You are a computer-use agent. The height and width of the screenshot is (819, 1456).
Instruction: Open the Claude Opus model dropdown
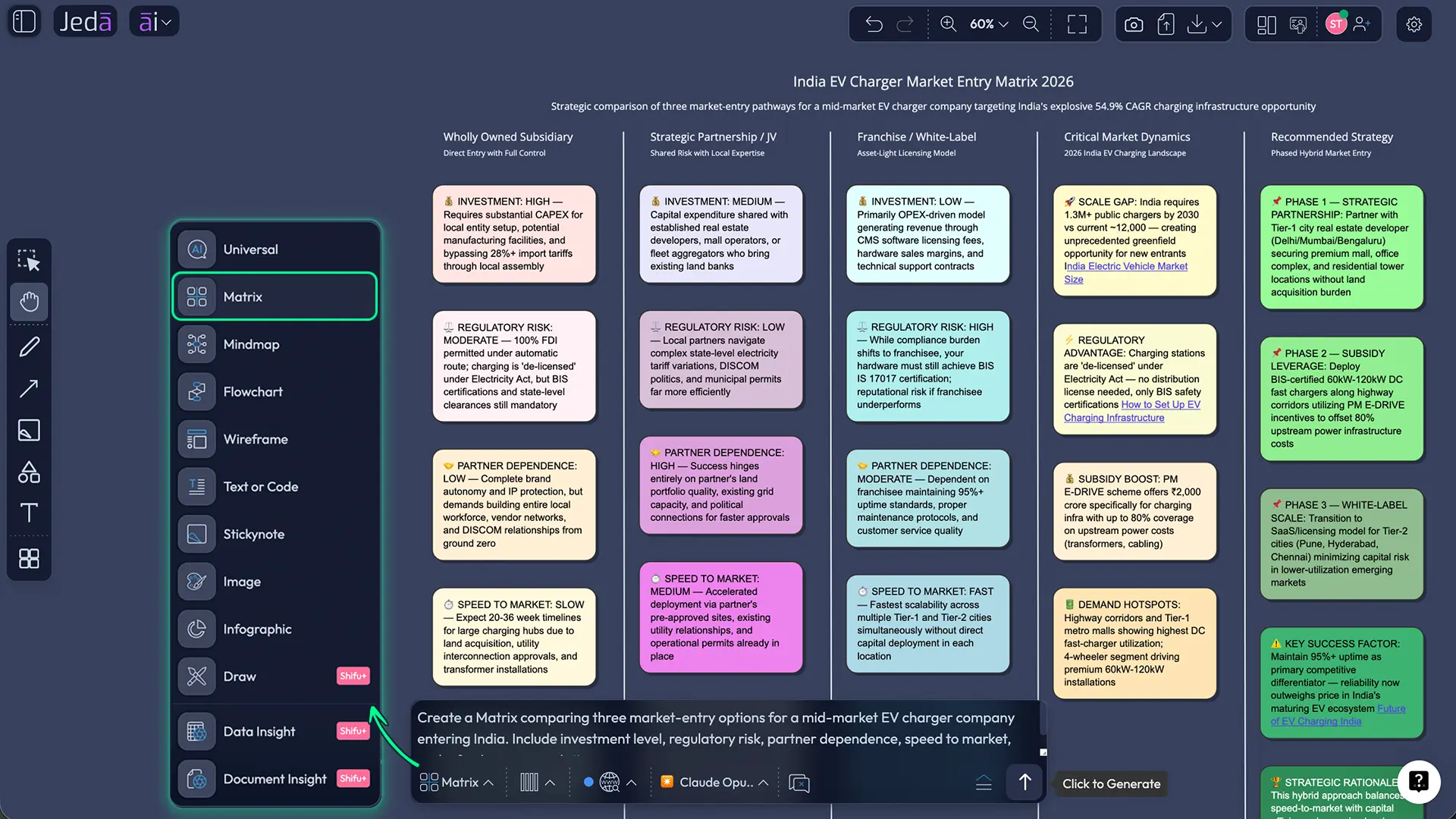point(714,783)
